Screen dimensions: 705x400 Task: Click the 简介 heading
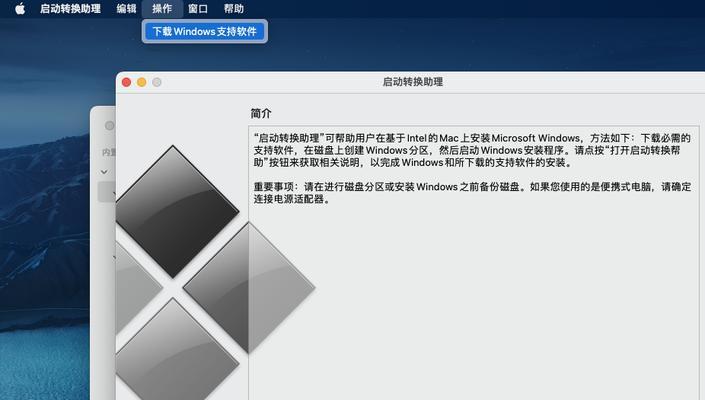pos(261,113)
